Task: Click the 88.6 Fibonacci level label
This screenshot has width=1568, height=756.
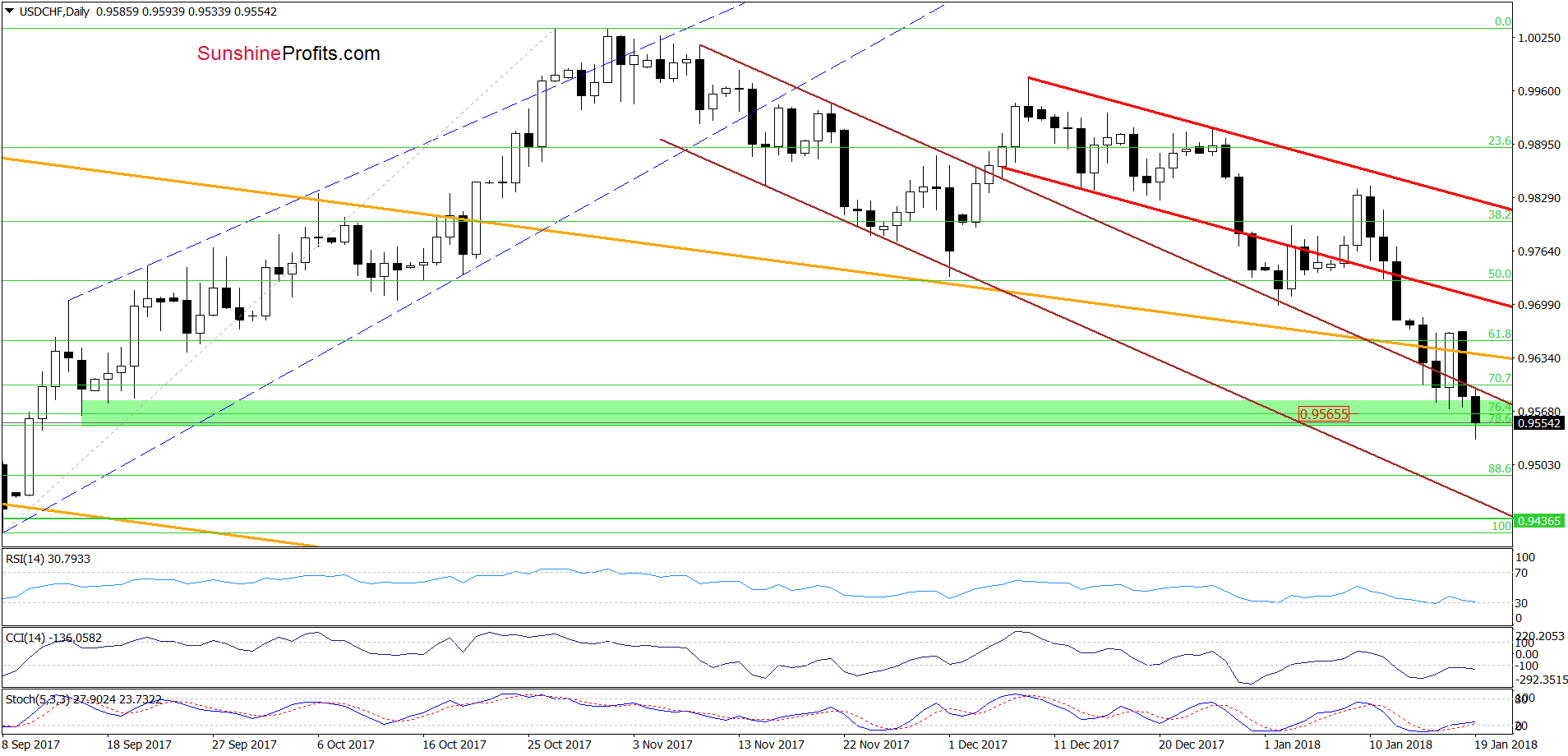Action: click(x=1500, y=468)
